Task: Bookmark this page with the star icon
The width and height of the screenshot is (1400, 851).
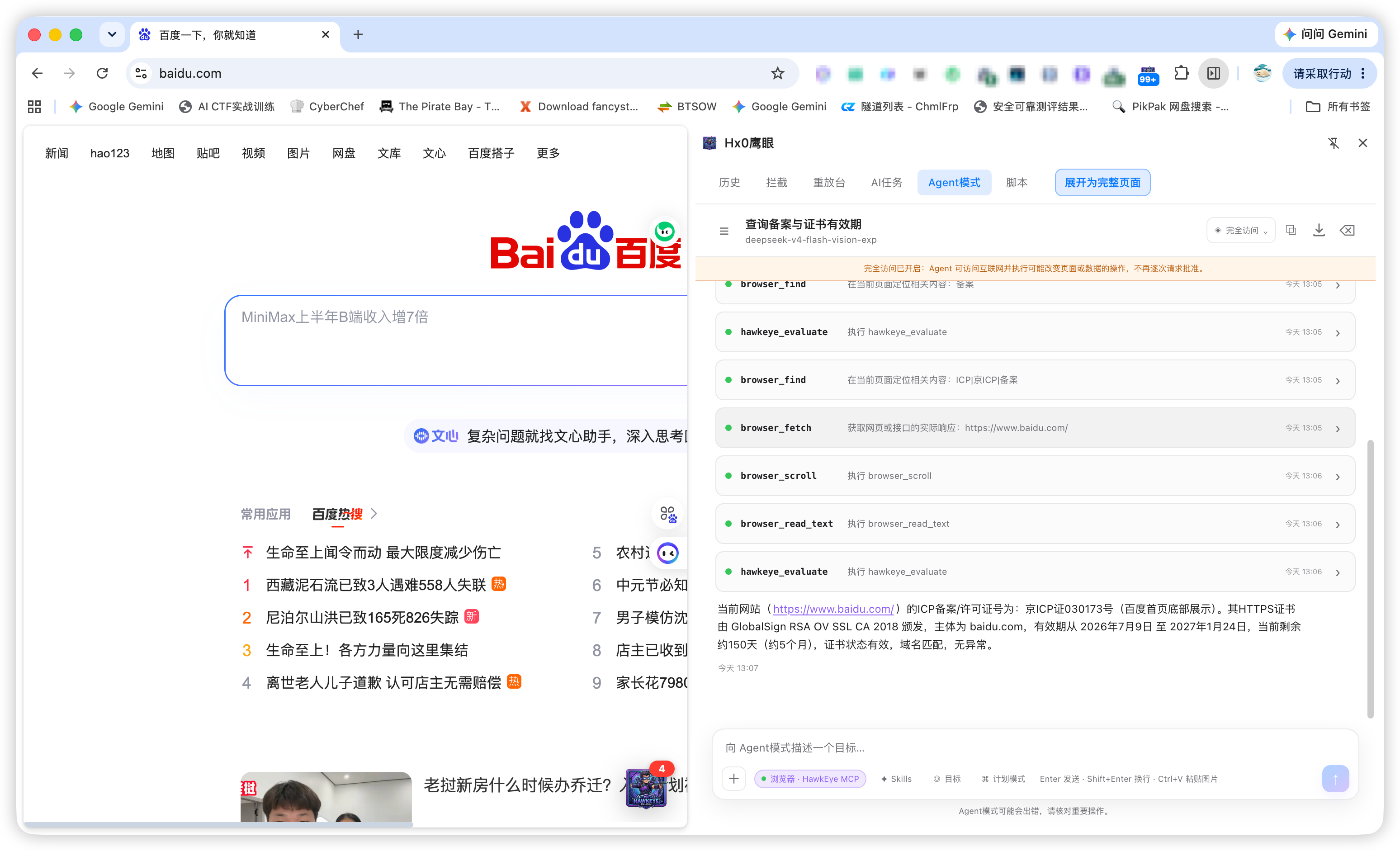Action: (777, 73)
